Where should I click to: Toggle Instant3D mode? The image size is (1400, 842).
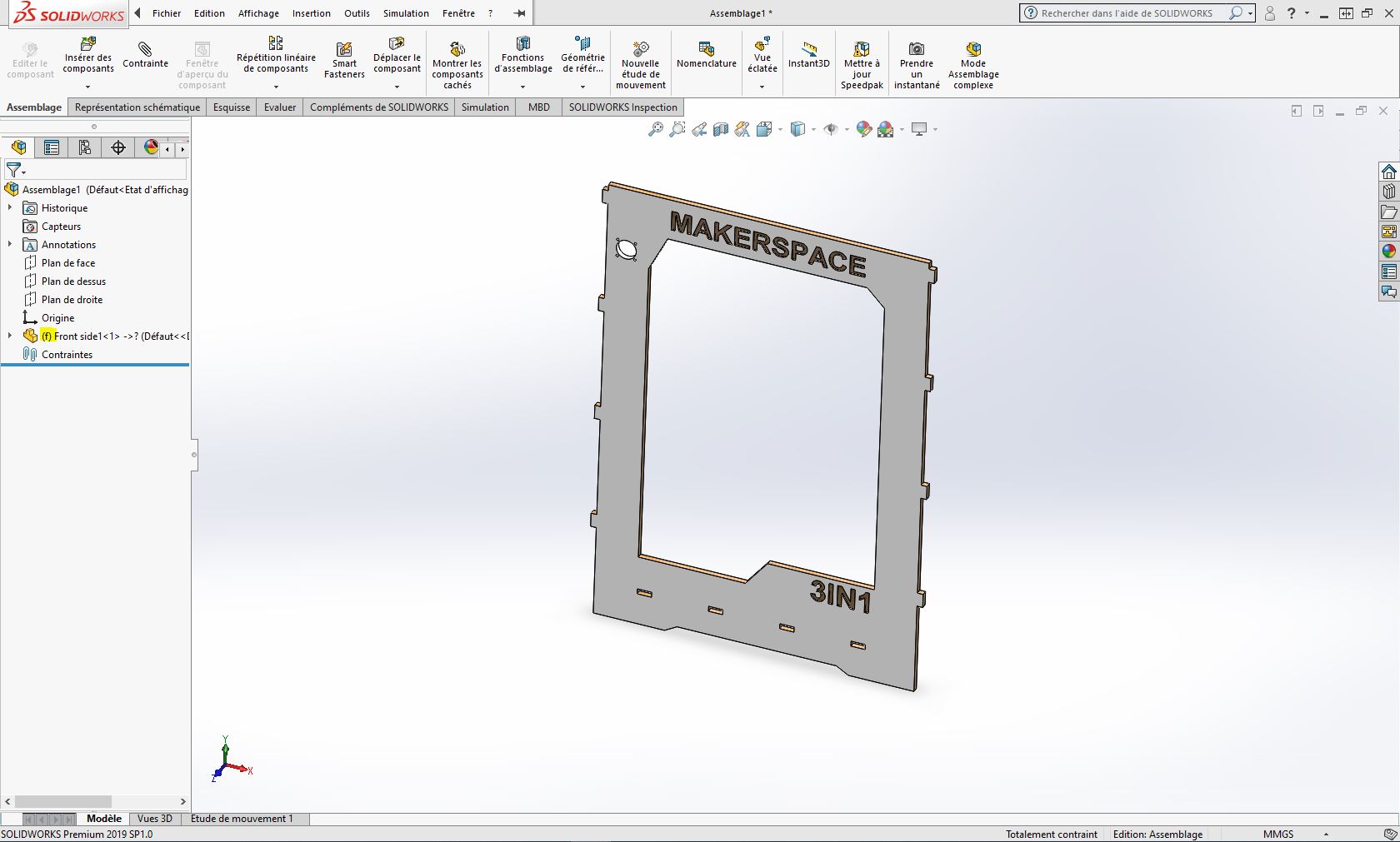(809, 55)
